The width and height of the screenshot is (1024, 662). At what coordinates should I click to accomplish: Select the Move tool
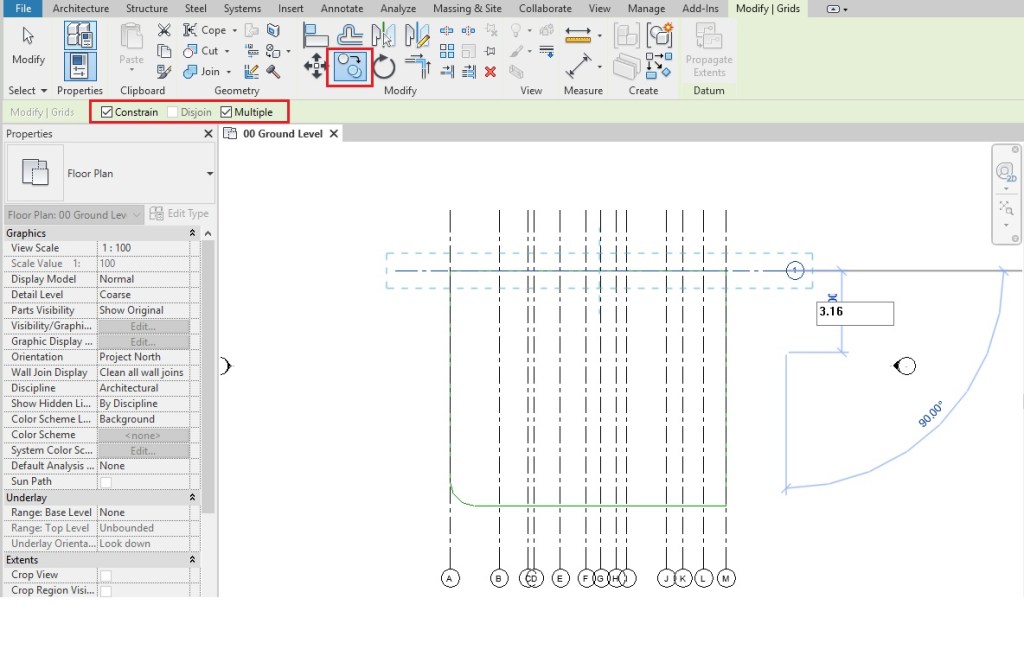coord(316,65)
